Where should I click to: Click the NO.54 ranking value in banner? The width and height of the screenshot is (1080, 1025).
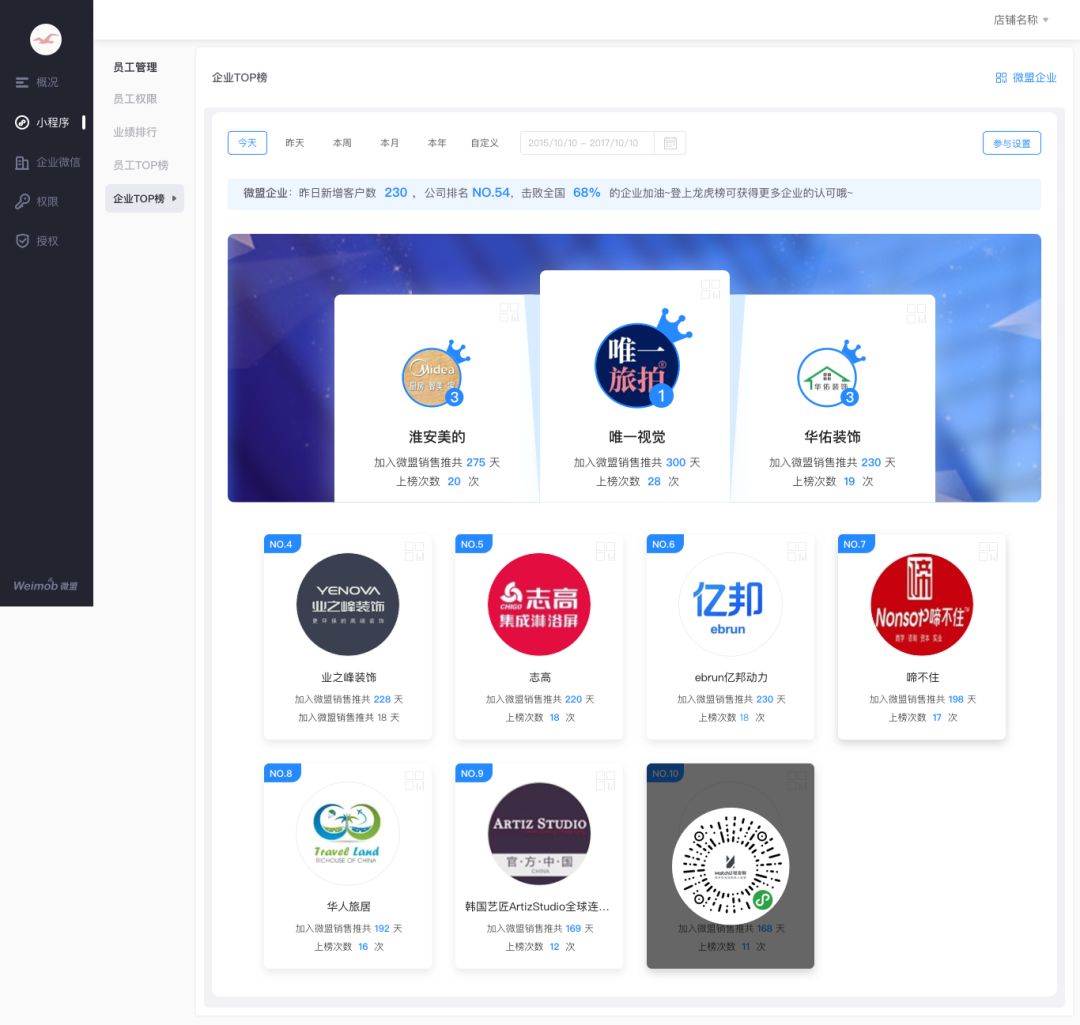click(x=491, y=193)
